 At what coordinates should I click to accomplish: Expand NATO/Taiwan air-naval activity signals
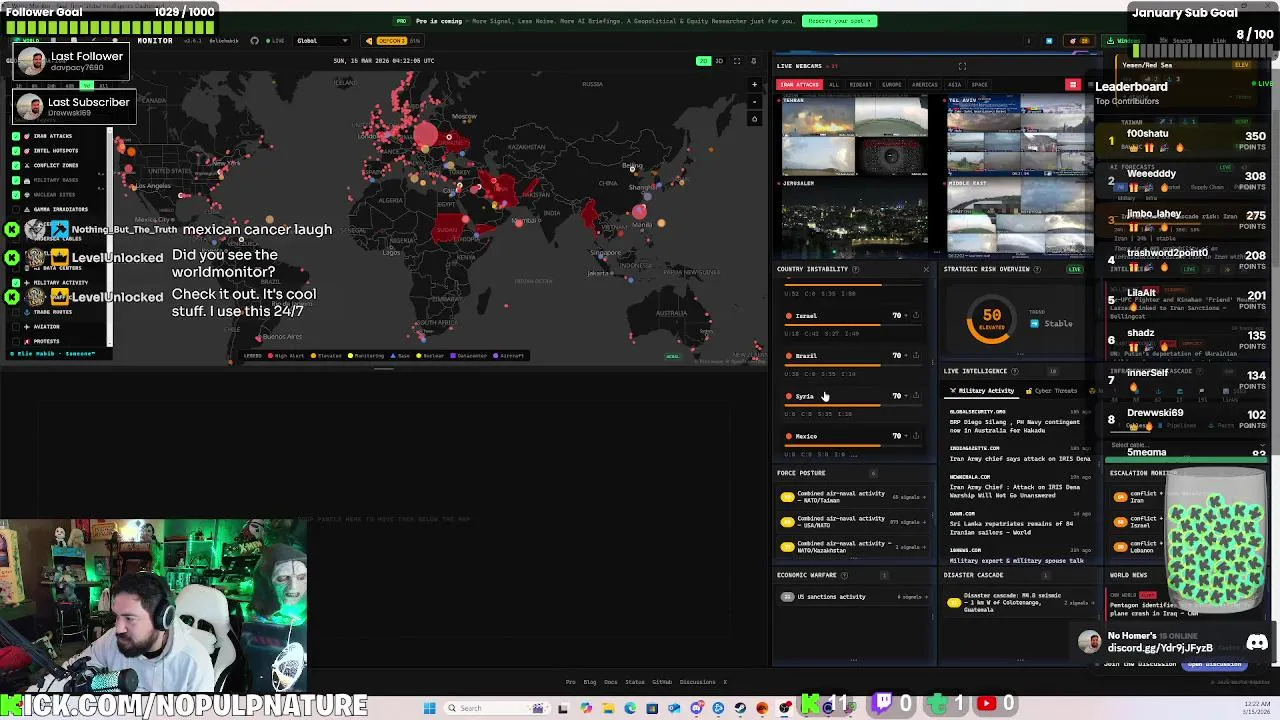coord(853,497)
